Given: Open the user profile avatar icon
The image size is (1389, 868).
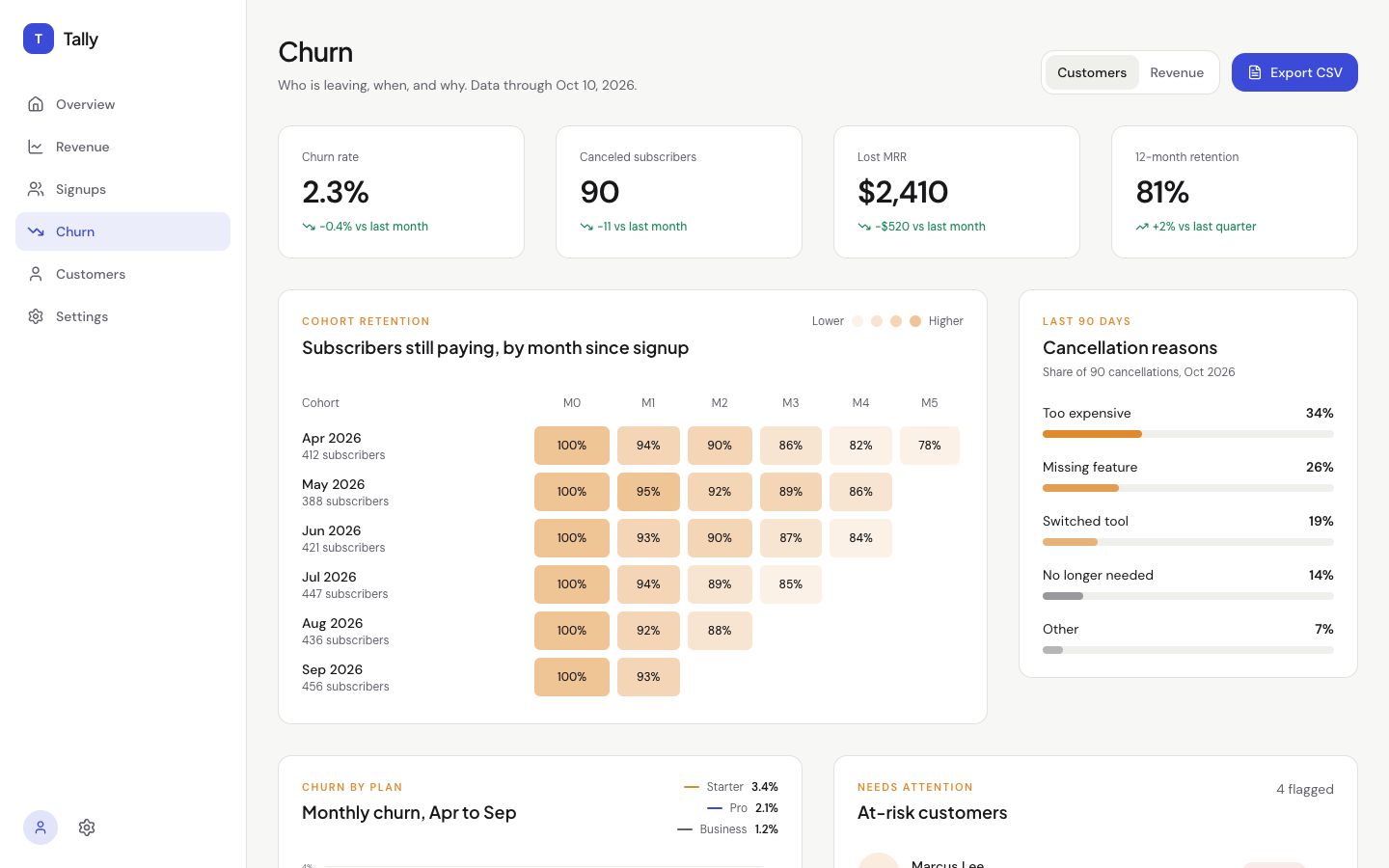Looking at the screenshot, I should (41, 827).
